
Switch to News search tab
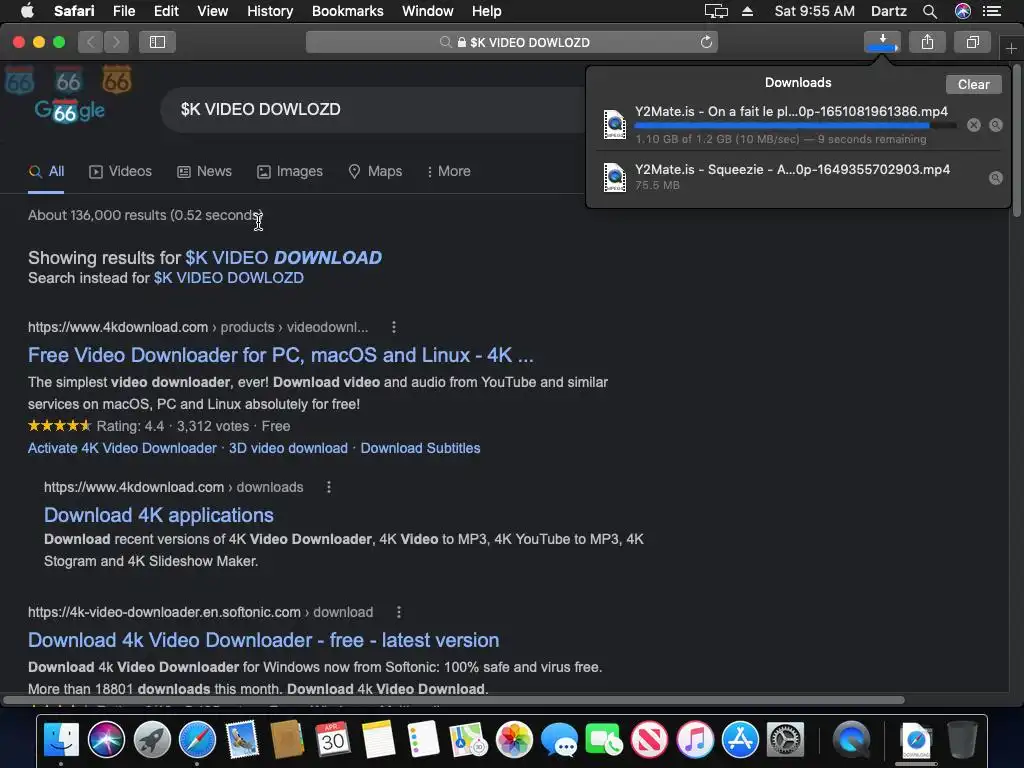point(204,172)
